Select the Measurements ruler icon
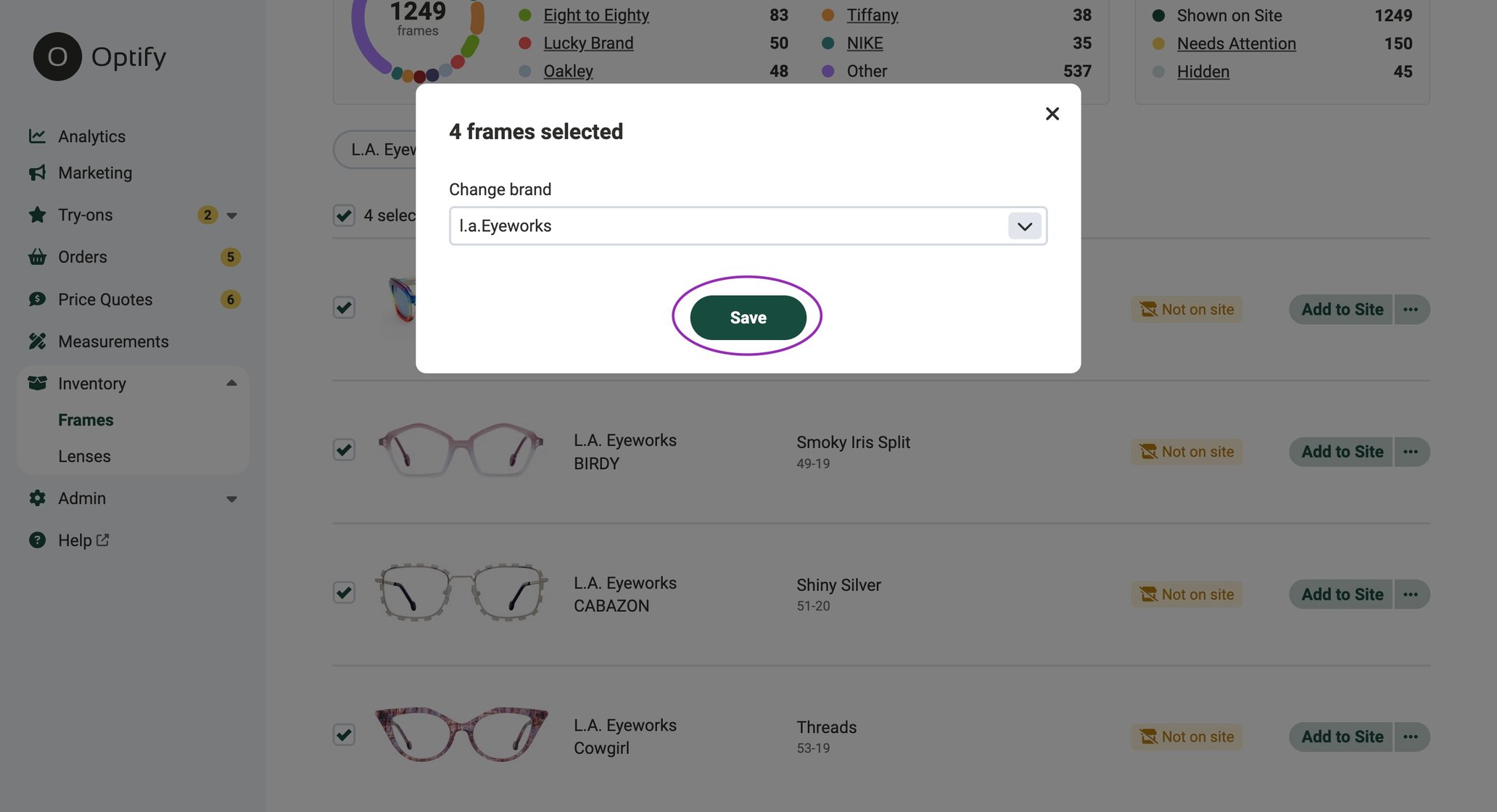The width and height of the screenshot is (1497, 812). 37,341
